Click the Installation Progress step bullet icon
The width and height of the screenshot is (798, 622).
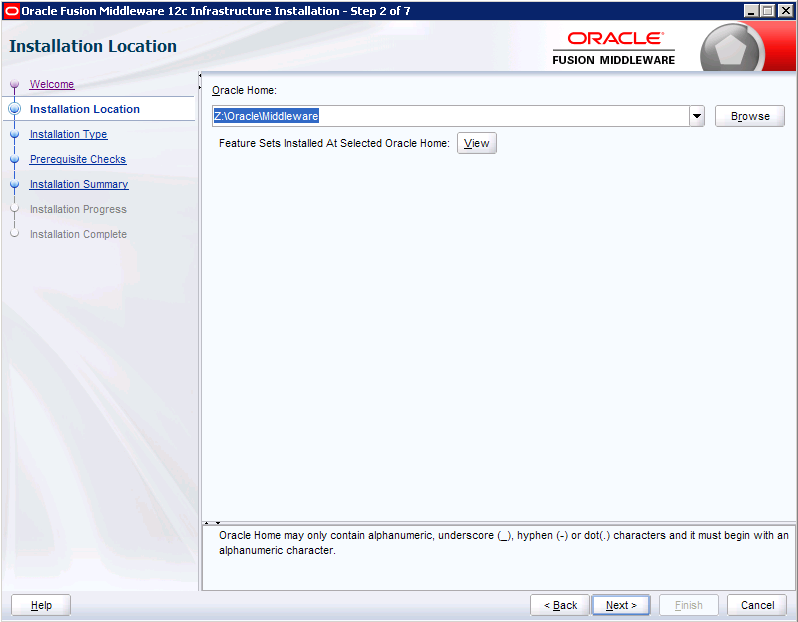click(x=15, y=208)
